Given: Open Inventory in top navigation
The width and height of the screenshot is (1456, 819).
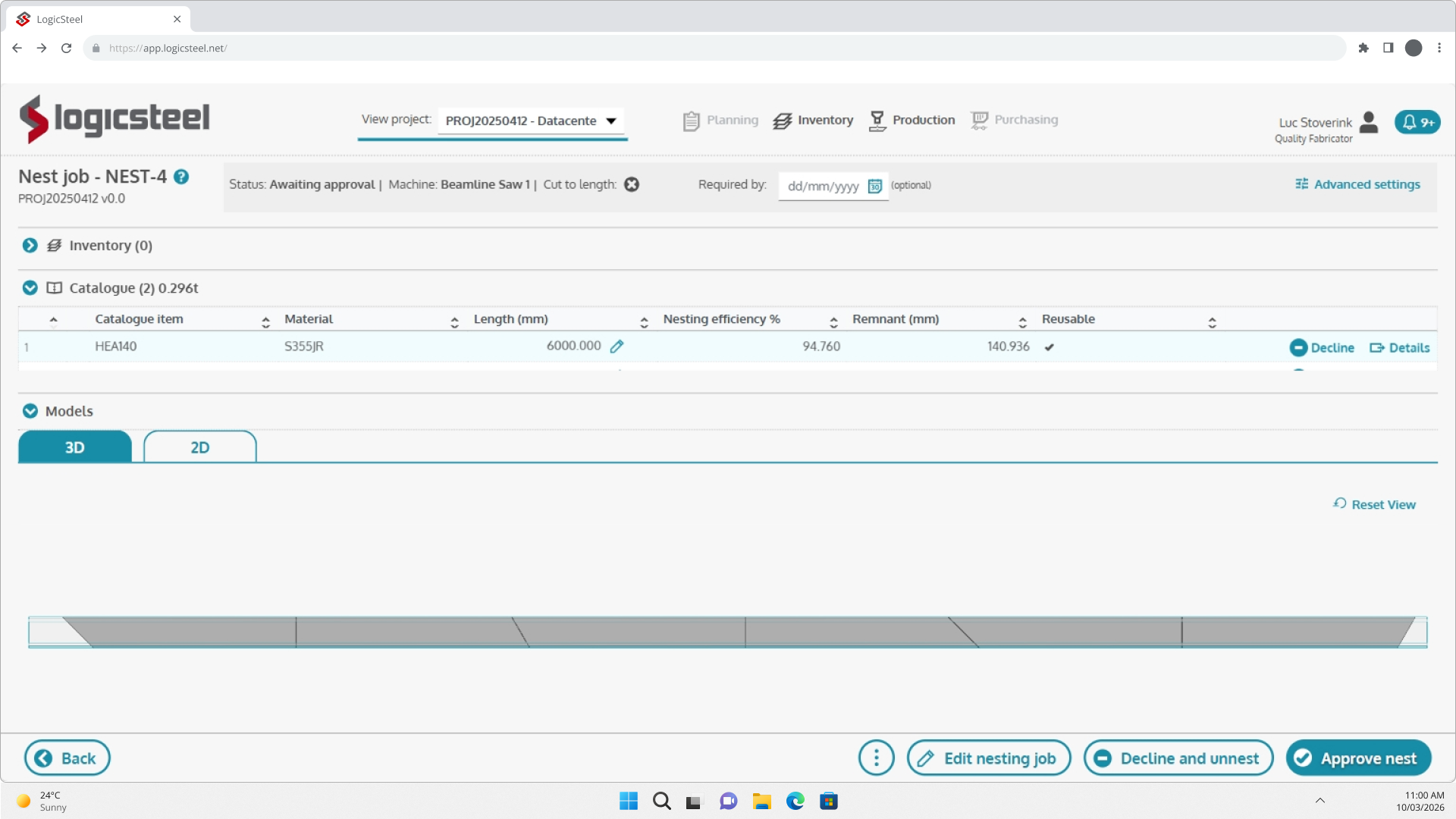Looking at the screenshot, I should [x=813, y=120].
